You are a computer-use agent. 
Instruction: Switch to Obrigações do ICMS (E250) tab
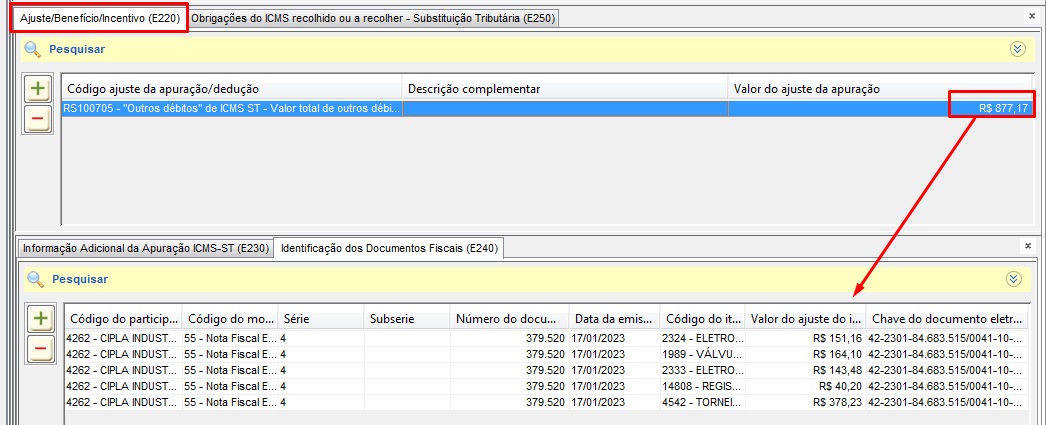click(373, 18)
